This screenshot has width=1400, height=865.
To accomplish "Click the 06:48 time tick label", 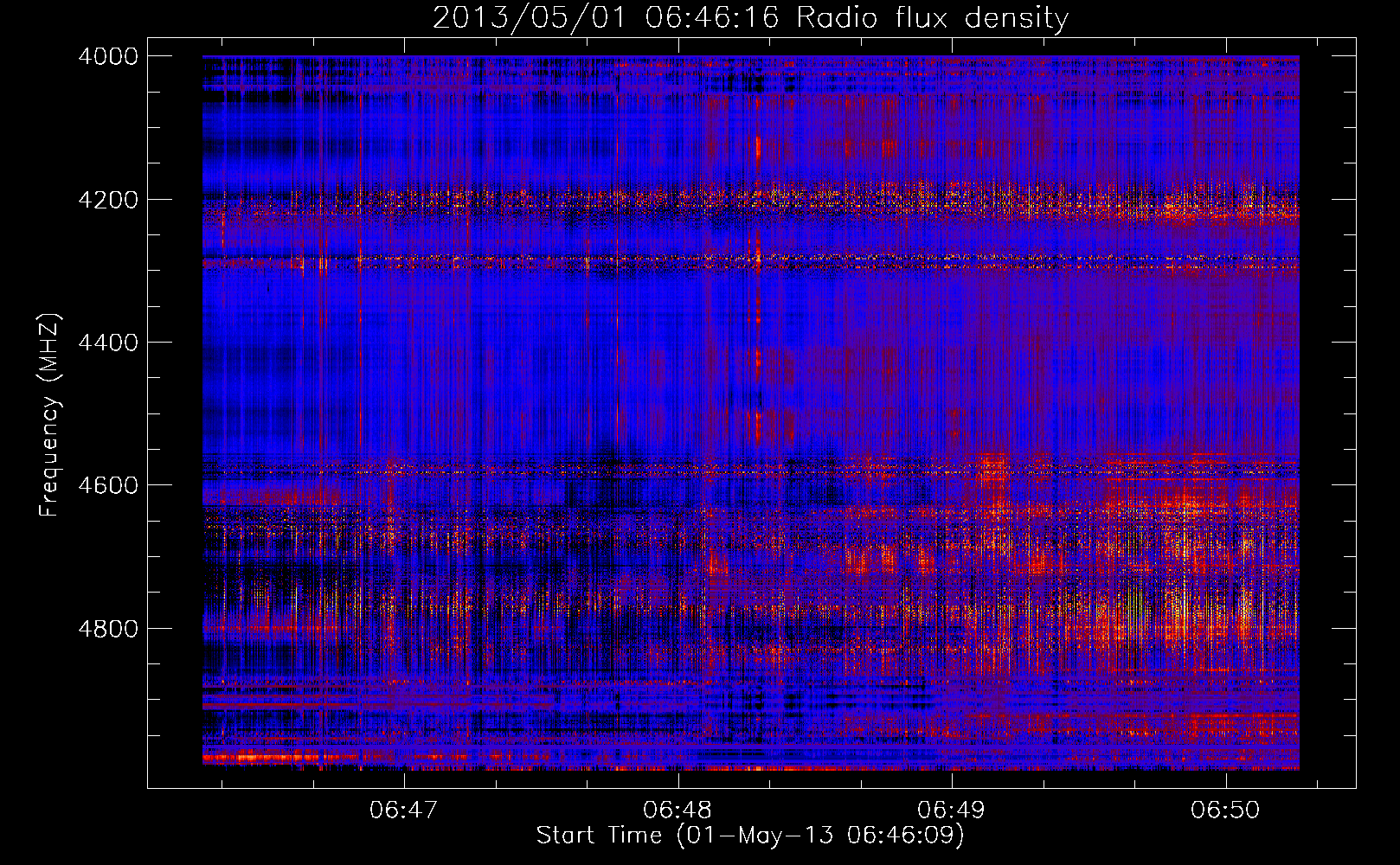I will [x=678, y=811].
